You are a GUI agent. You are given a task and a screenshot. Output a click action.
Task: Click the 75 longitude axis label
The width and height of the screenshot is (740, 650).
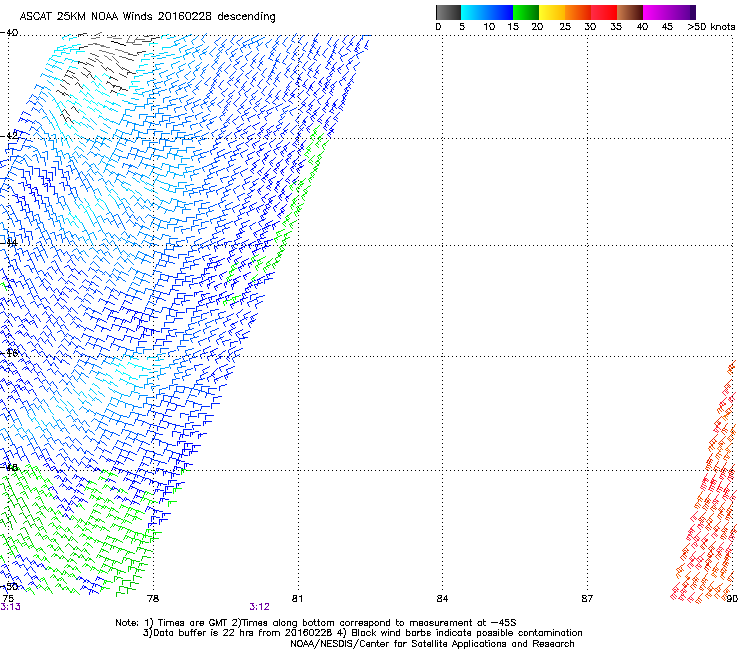click(8, 599)
